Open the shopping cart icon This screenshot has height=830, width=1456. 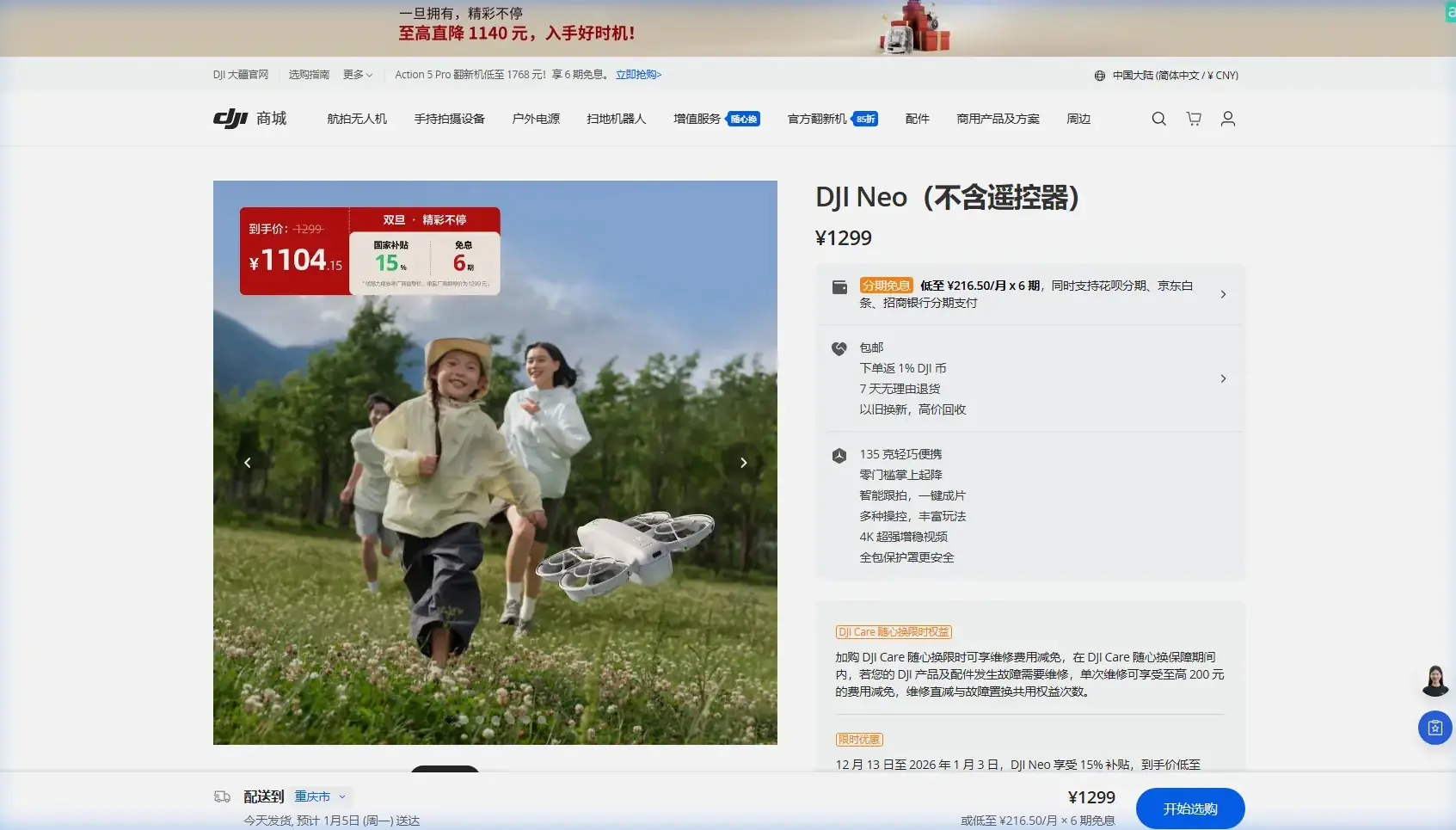click(1194, 119)
